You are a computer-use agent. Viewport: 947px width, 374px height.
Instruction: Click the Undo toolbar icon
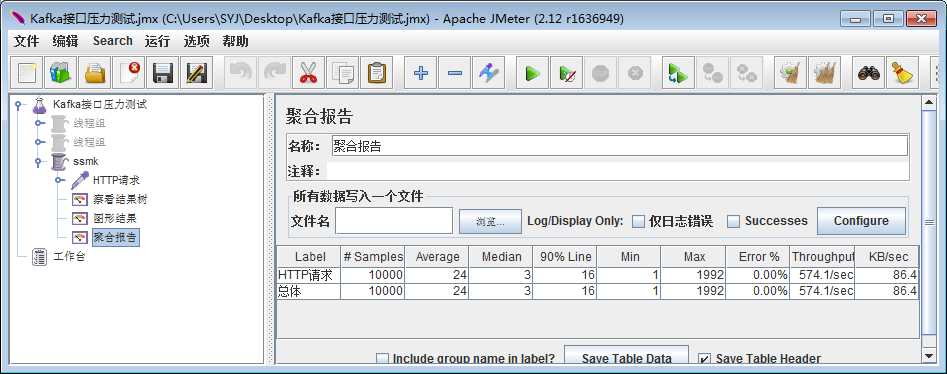click(x=240, y=73)
